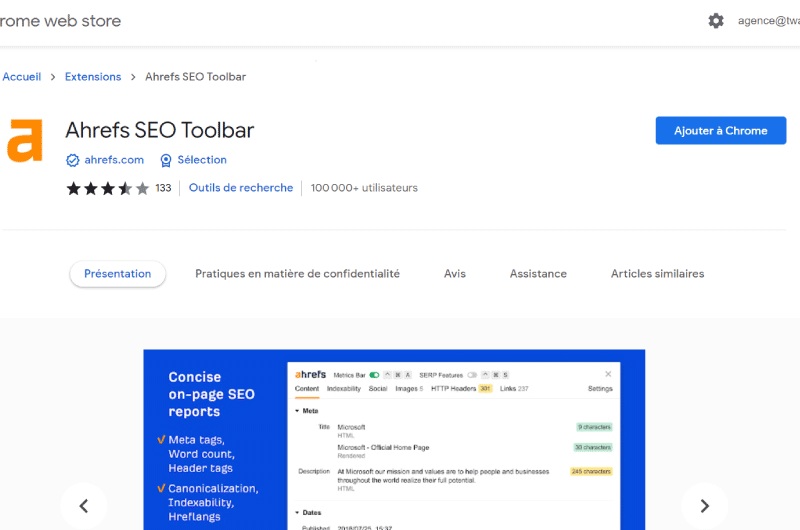Open the Sélection link
800x530 pixels.
tap(202, 160)
